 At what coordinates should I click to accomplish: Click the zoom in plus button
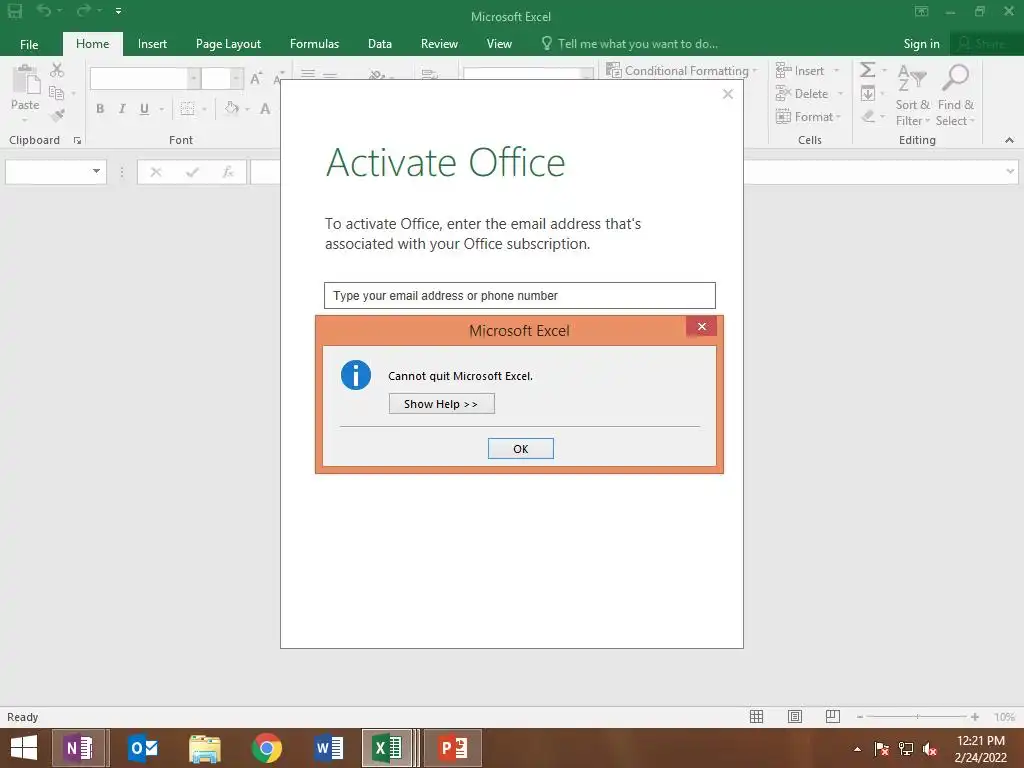pos(974,717)
